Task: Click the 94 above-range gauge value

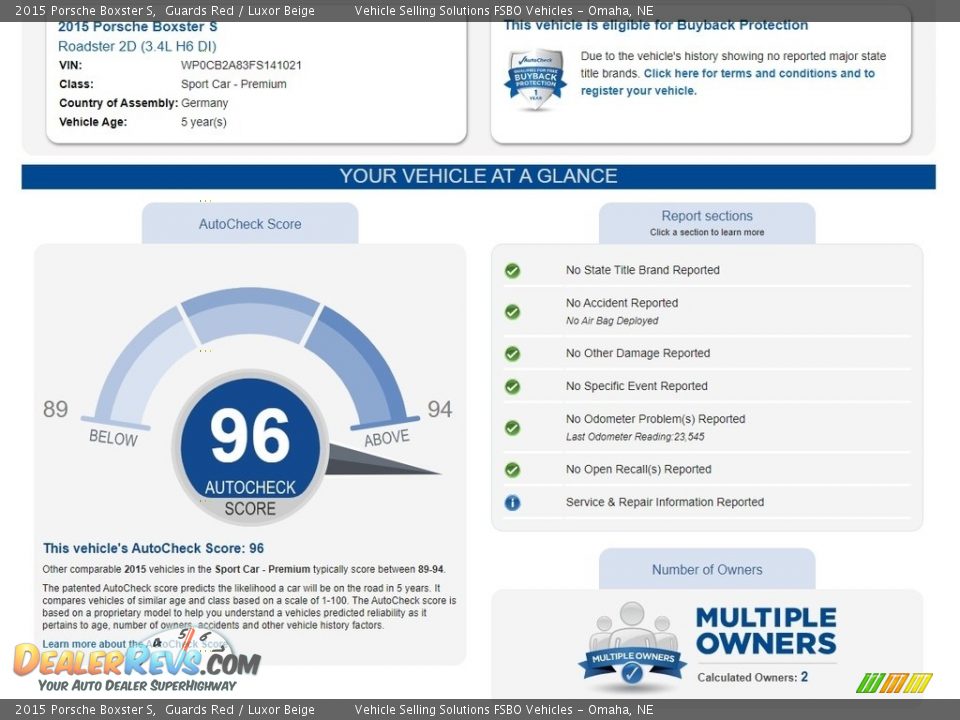Action: (440, 409)
